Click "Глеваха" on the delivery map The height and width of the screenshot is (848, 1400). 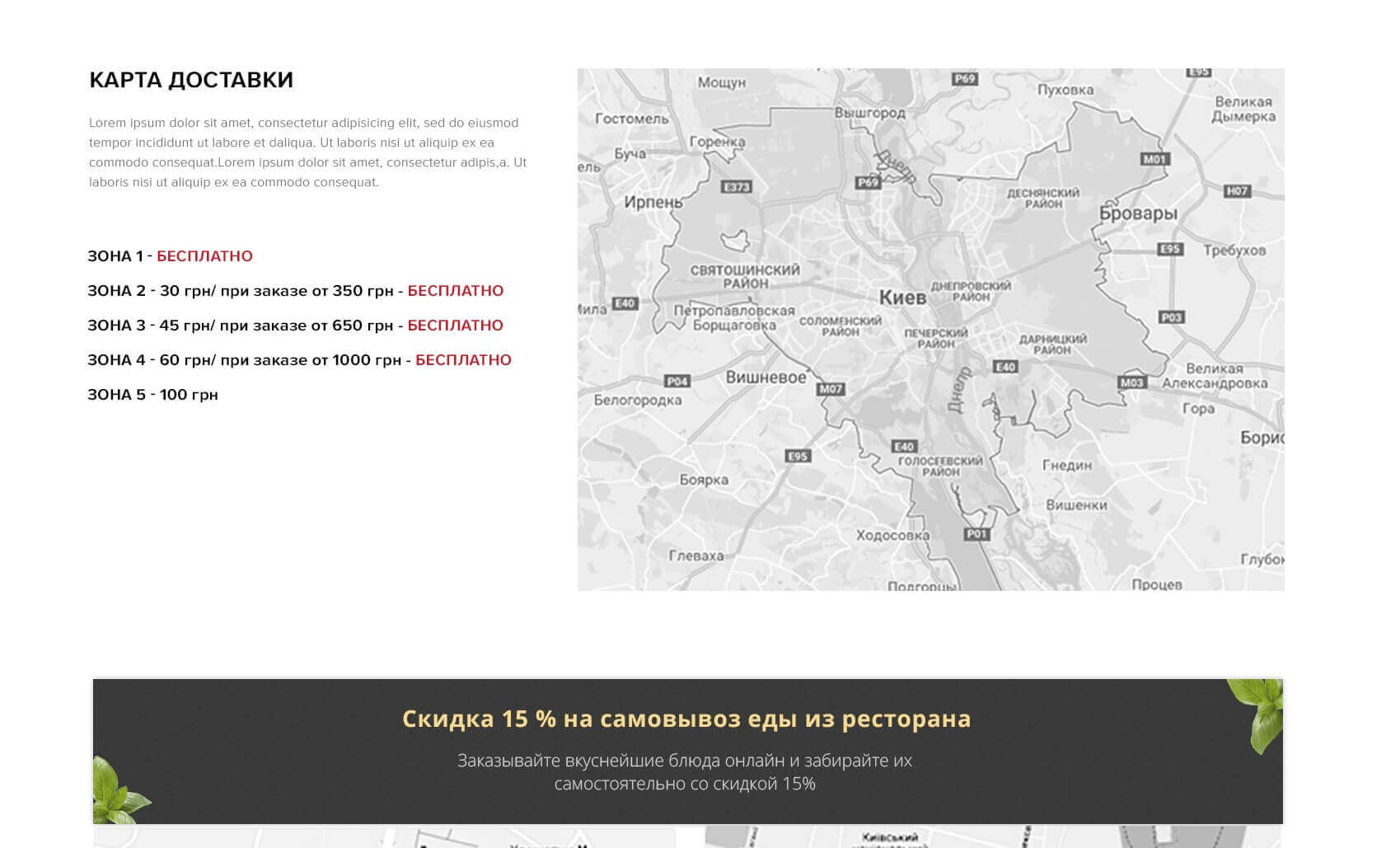coord(696,556)
